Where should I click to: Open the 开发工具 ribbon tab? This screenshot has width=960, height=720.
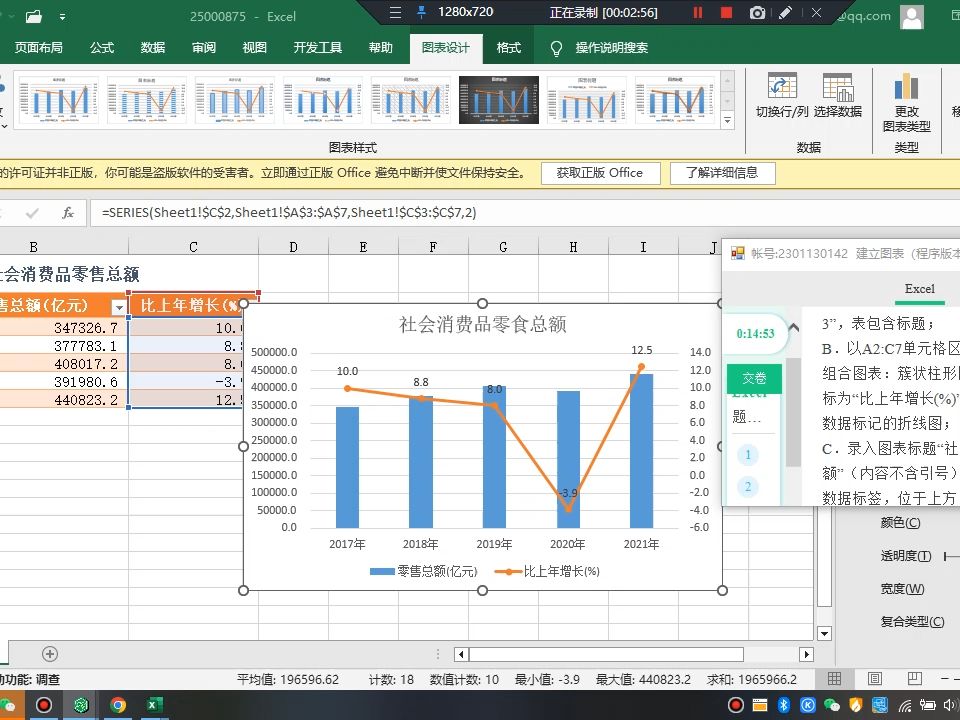click(318, 46)
